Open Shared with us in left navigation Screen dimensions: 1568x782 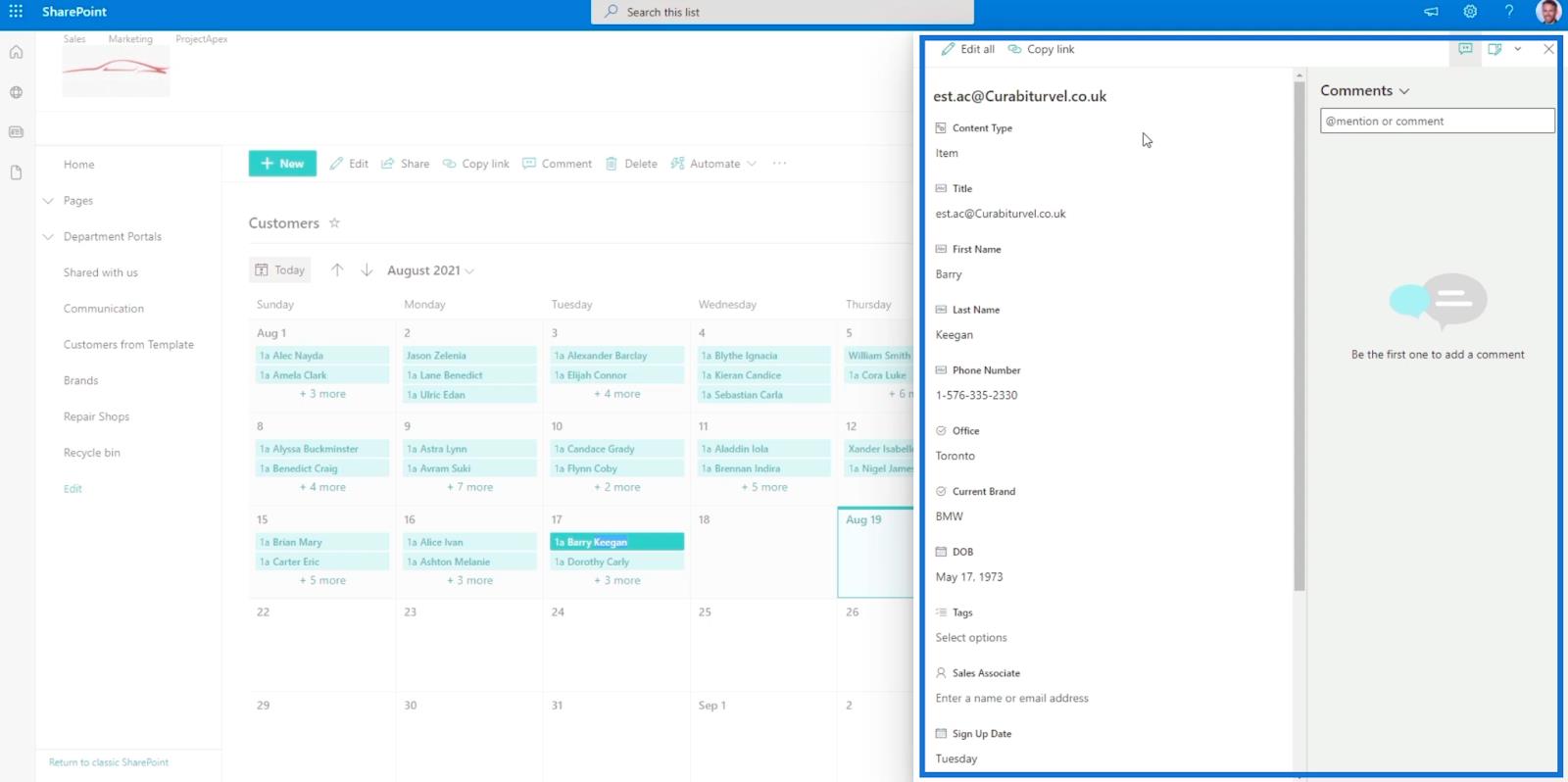click(101, 272)
